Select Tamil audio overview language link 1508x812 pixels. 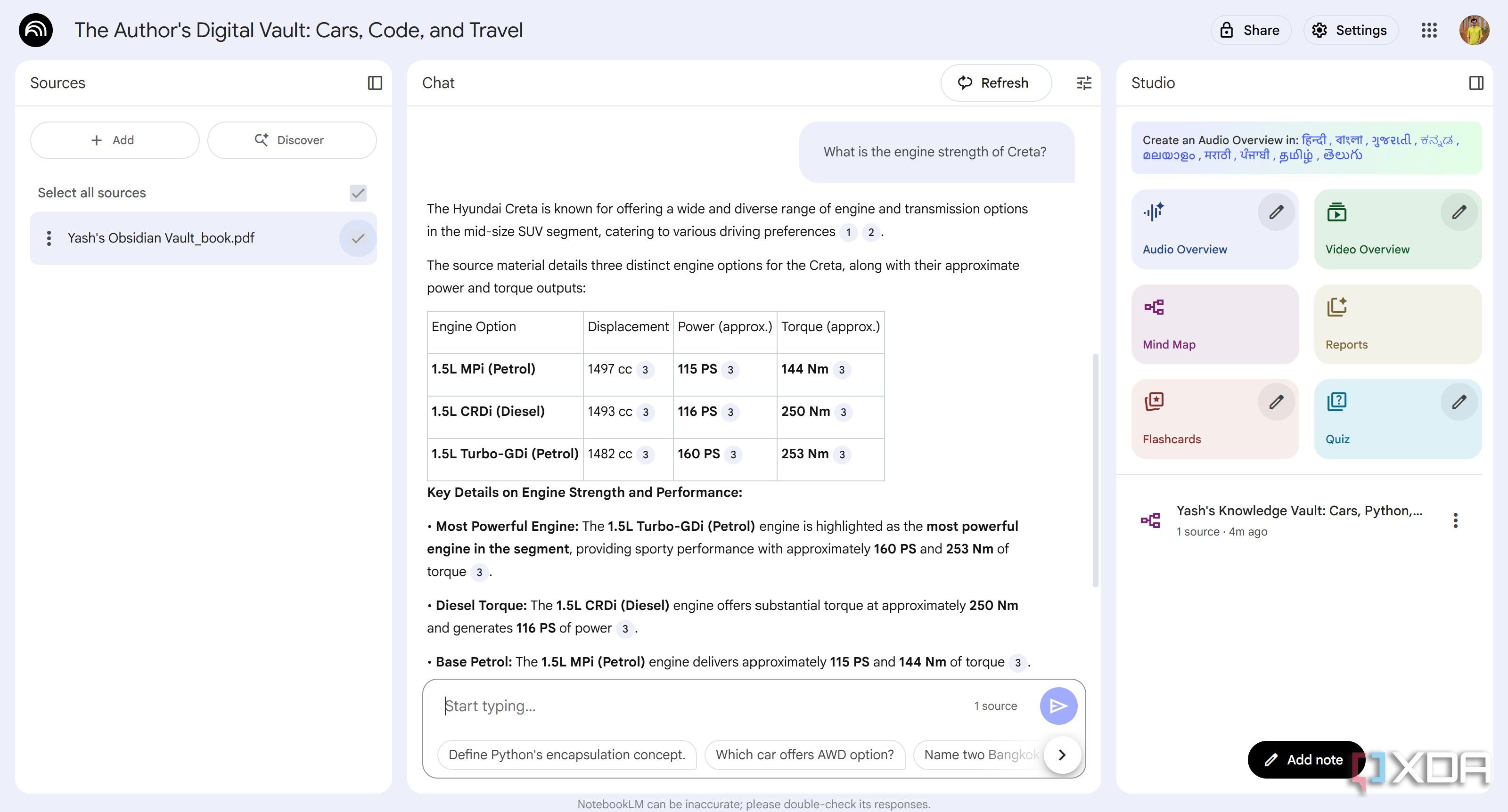pyautogui.click(x=1295, y=155)
